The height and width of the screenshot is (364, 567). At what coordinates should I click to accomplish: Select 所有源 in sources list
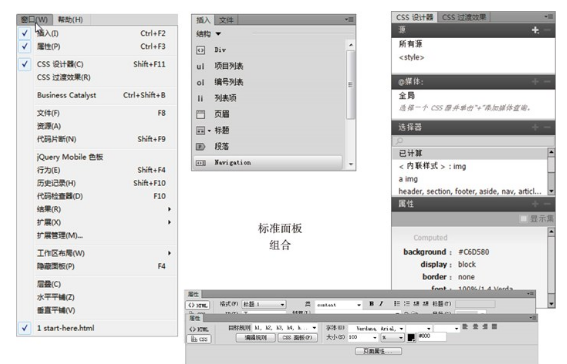(x=410, y=44)
